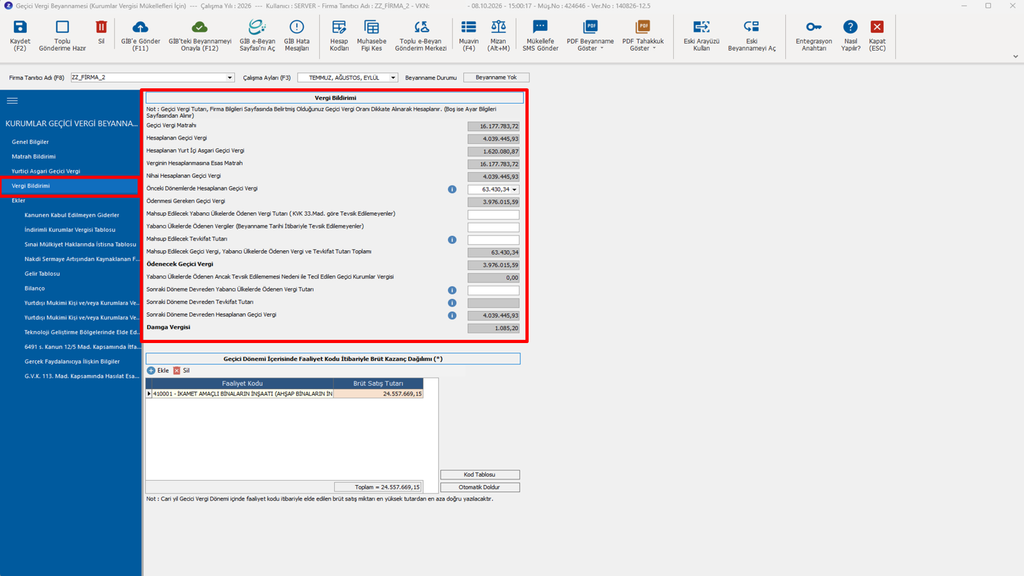Open Matrah Bildirimi section

tap(33, 157)
